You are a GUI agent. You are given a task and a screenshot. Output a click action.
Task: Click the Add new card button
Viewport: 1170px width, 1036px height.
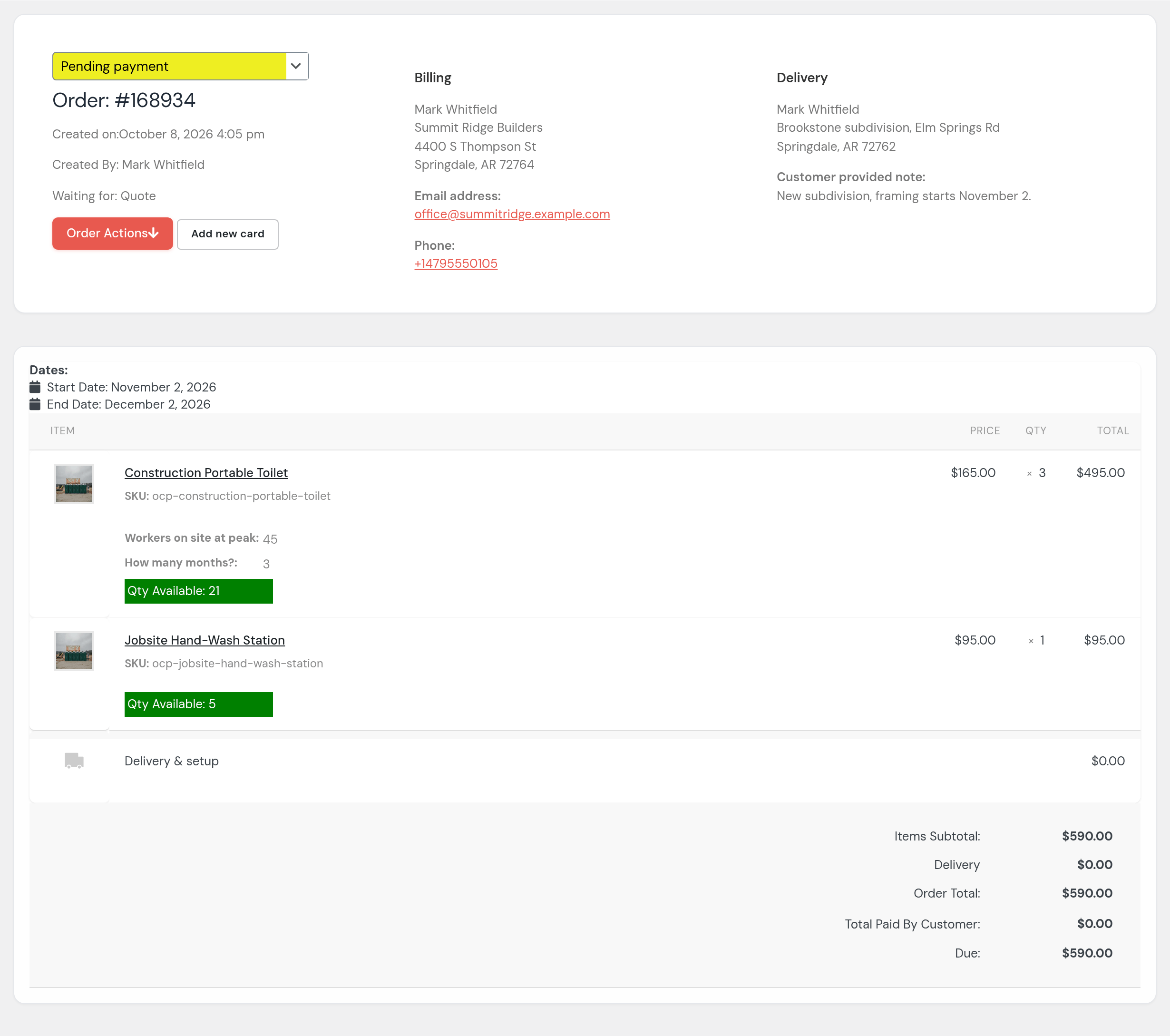click(x=228, y=234)
